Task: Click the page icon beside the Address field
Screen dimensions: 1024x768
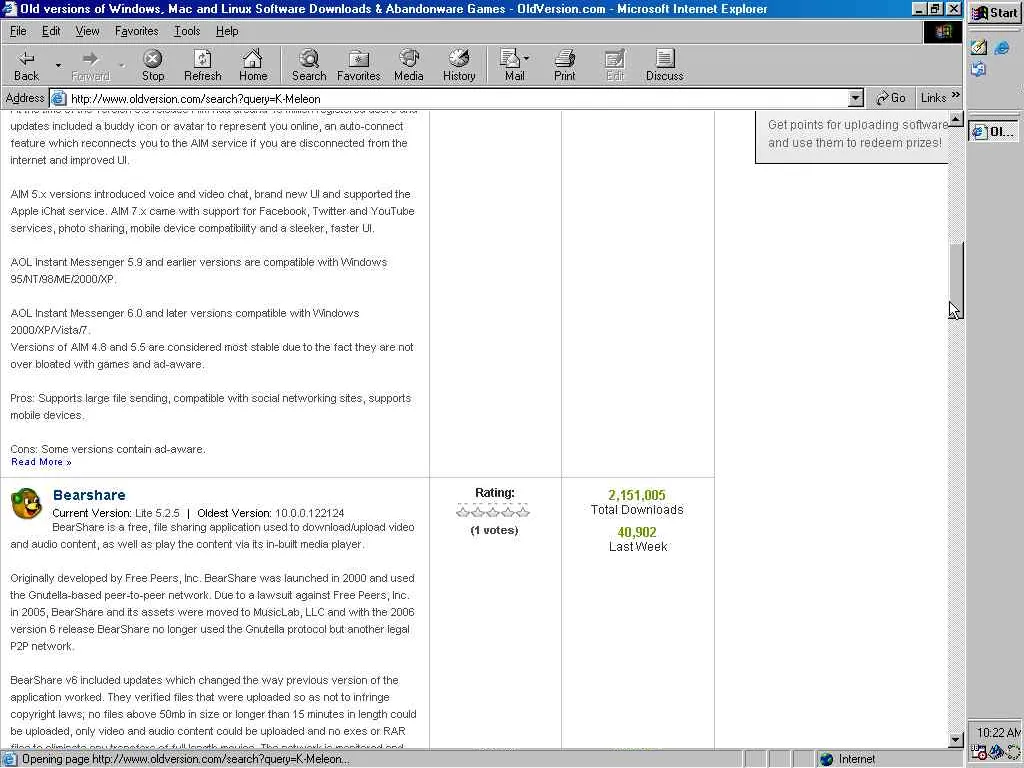Action: pyautogui.click(x=59, y=99)
